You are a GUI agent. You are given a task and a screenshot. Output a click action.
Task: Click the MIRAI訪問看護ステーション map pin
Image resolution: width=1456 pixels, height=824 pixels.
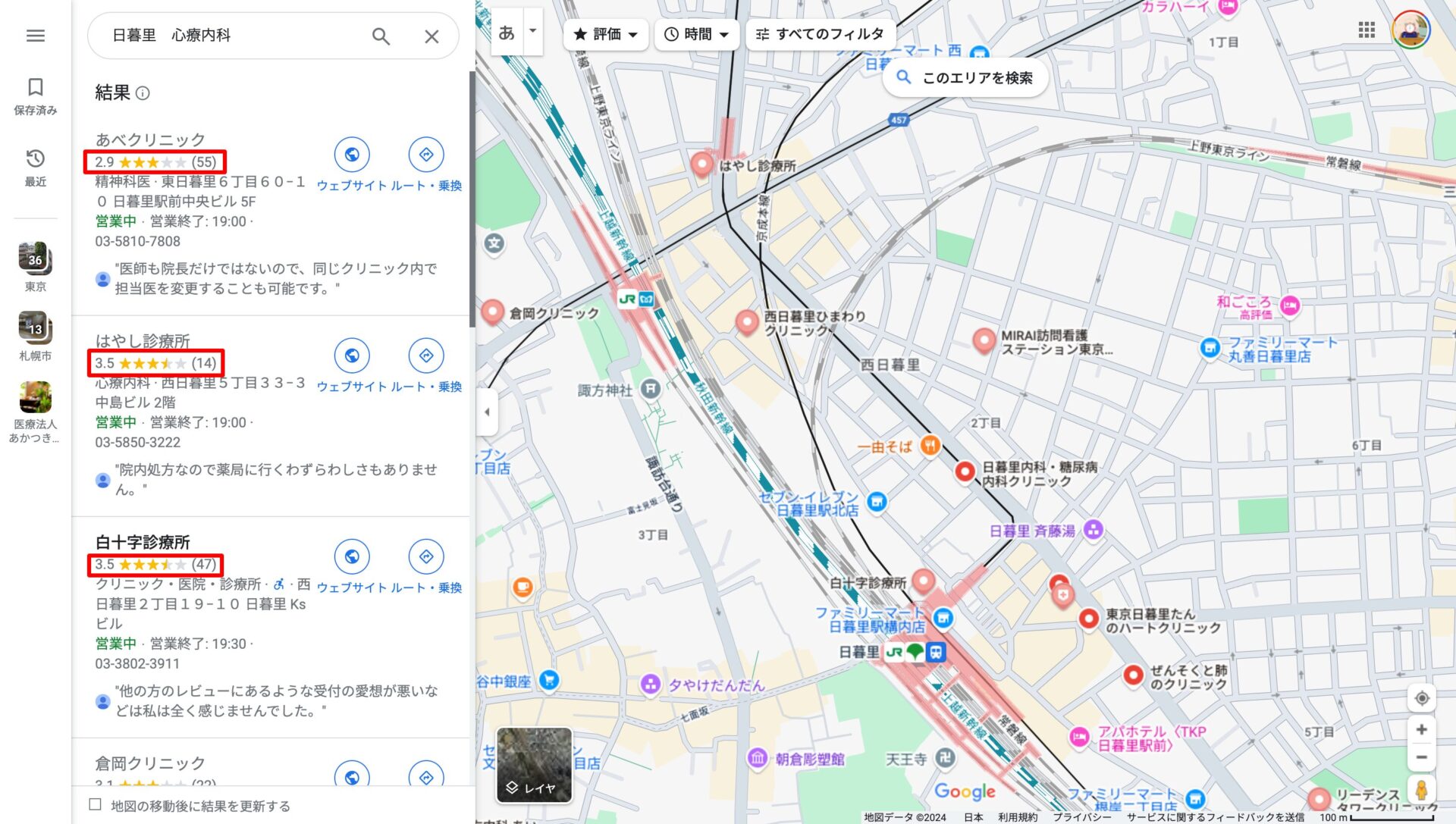[984, 340]
